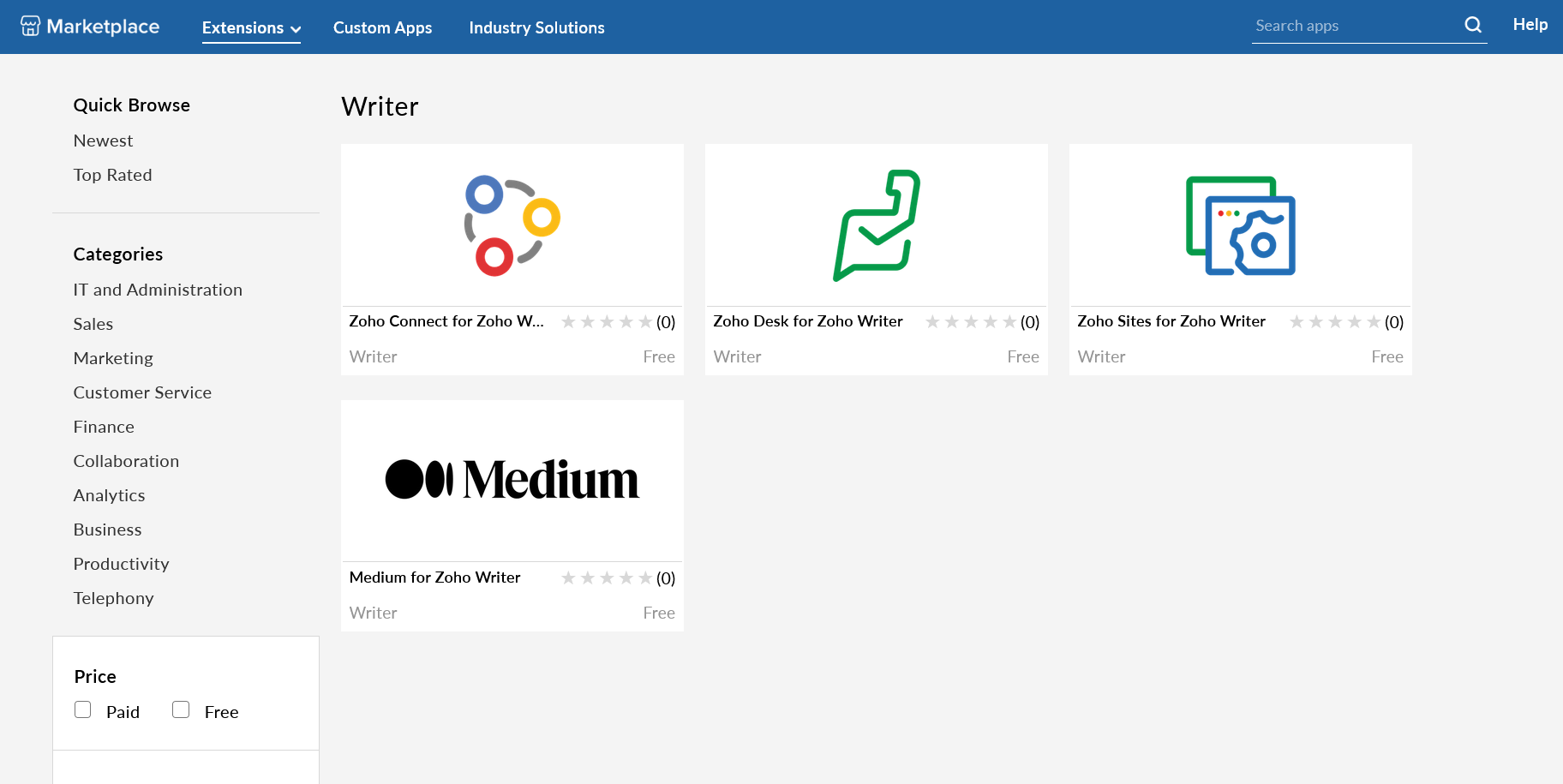Click the Search apps input field
1563x784 pixels.
pos(1354,26)
